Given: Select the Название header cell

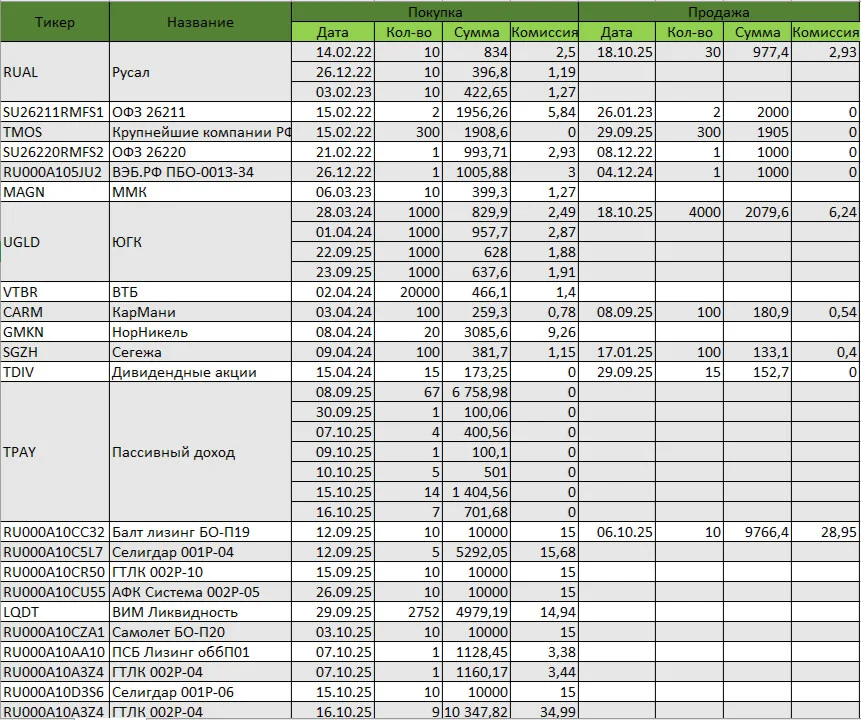Looking at the screenshot, I should coord(200,22).
